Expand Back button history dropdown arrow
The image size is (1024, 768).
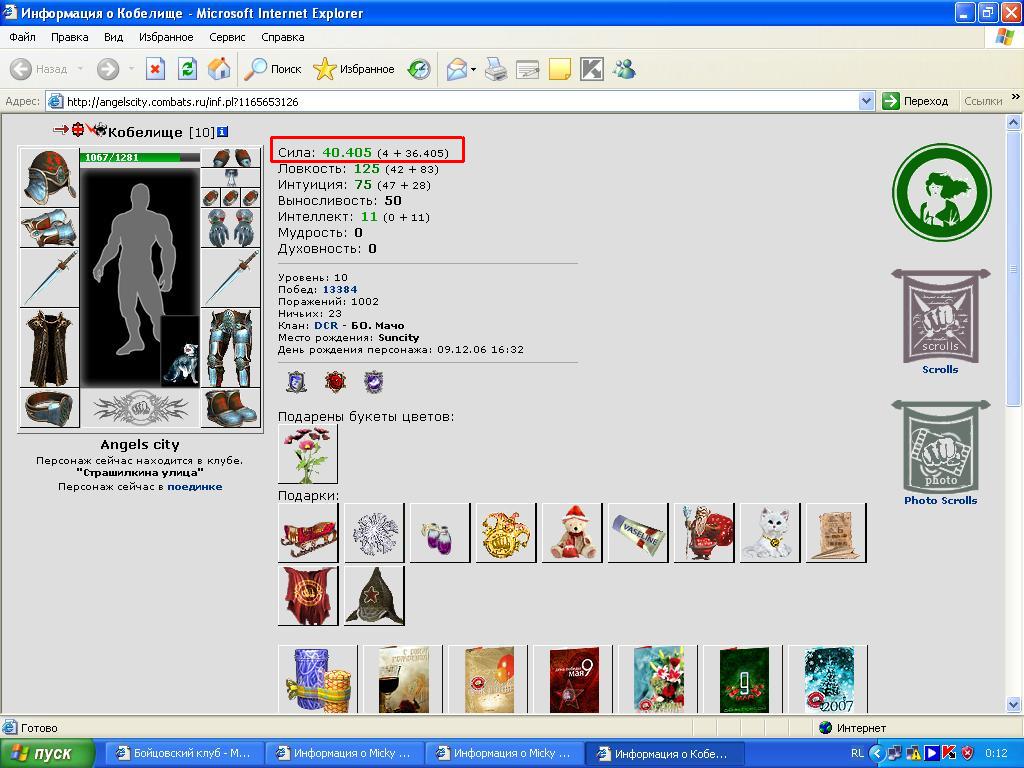(80, 69)
